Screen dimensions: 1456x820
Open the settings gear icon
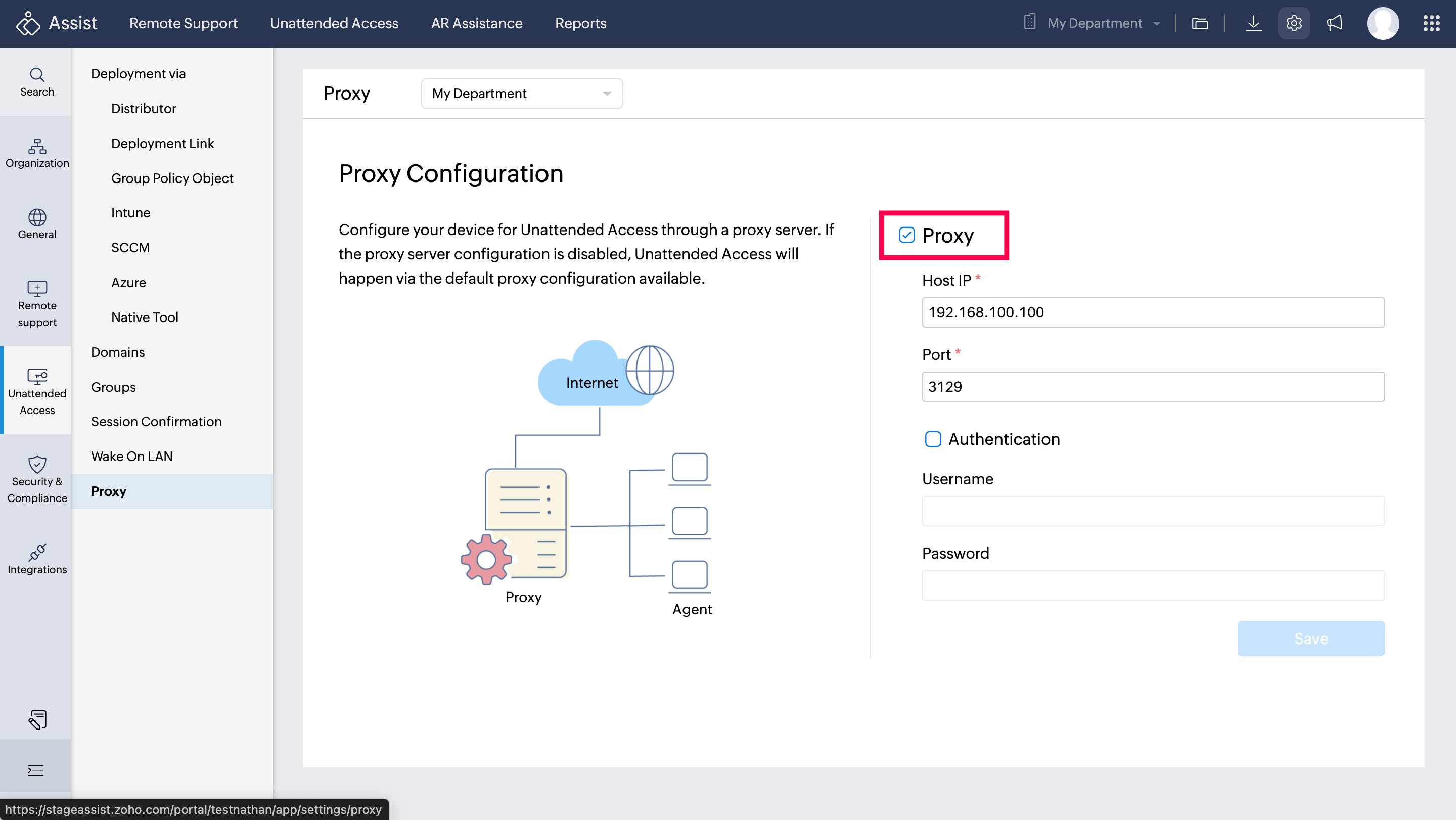1294,23
